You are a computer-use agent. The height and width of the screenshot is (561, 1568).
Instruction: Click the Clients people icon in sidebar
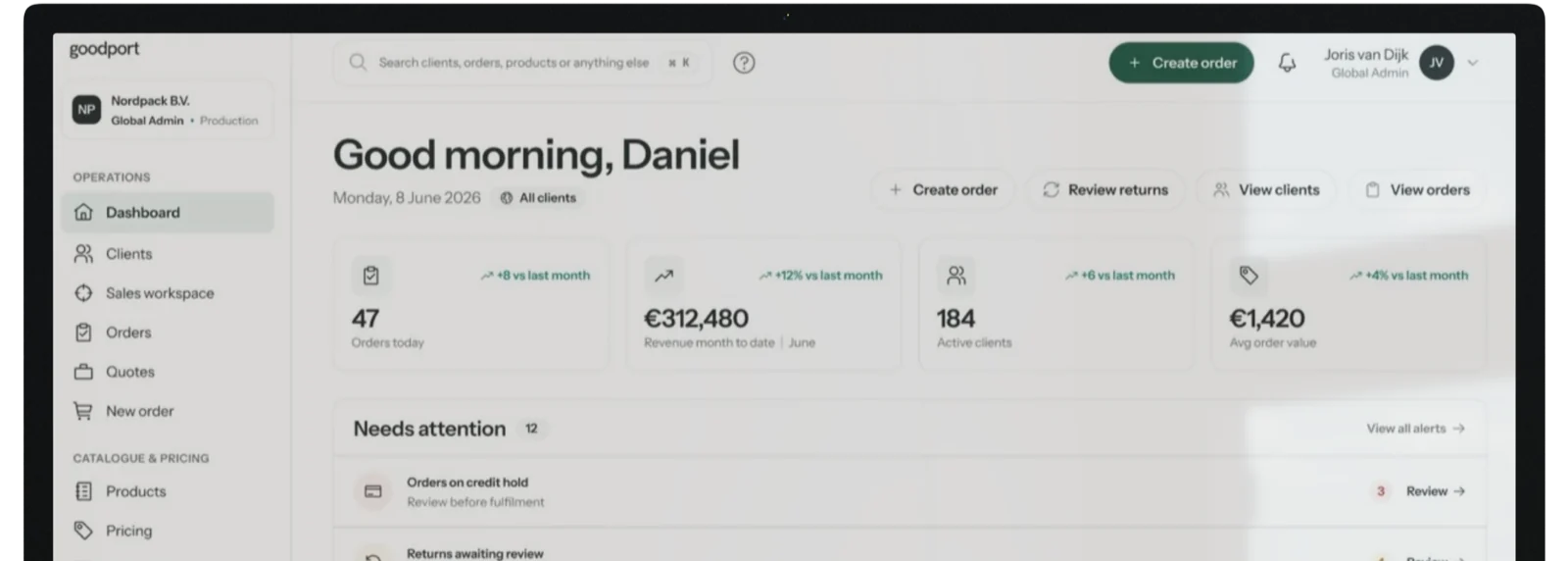pyautogui.click(x=83, y=253)
